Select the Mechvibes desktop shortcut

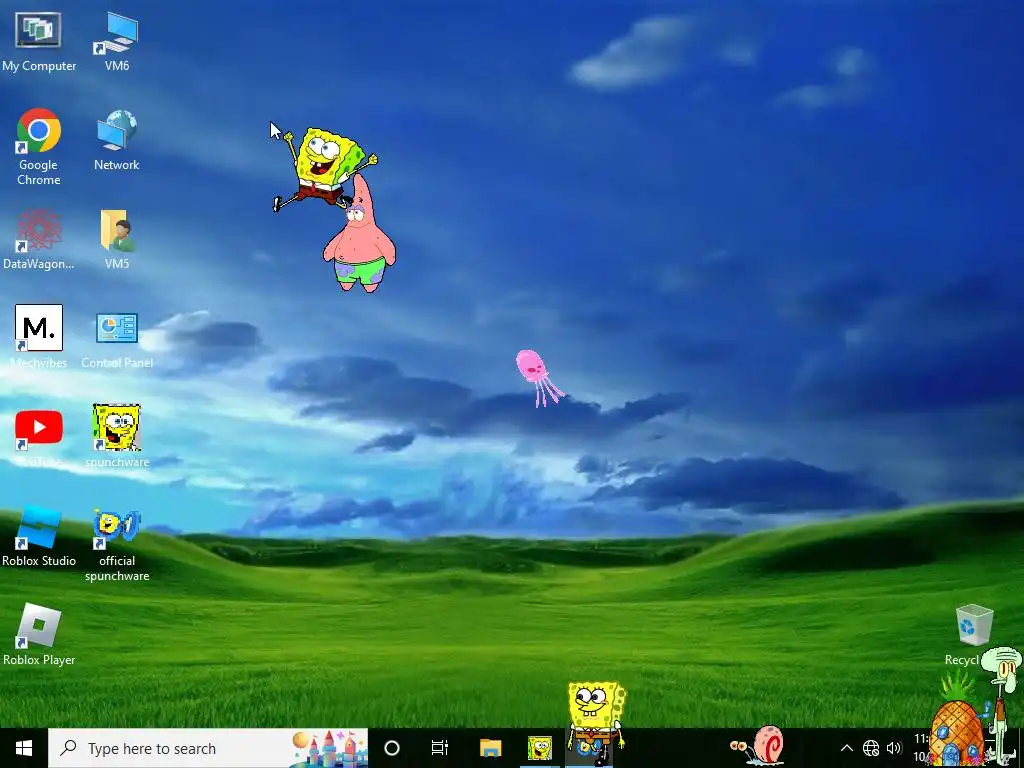pos(39,337)
